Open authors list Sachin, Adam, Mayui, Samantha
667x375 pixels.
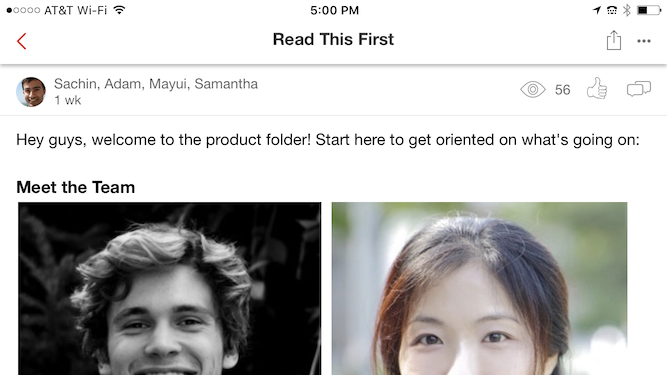[156, 84]
